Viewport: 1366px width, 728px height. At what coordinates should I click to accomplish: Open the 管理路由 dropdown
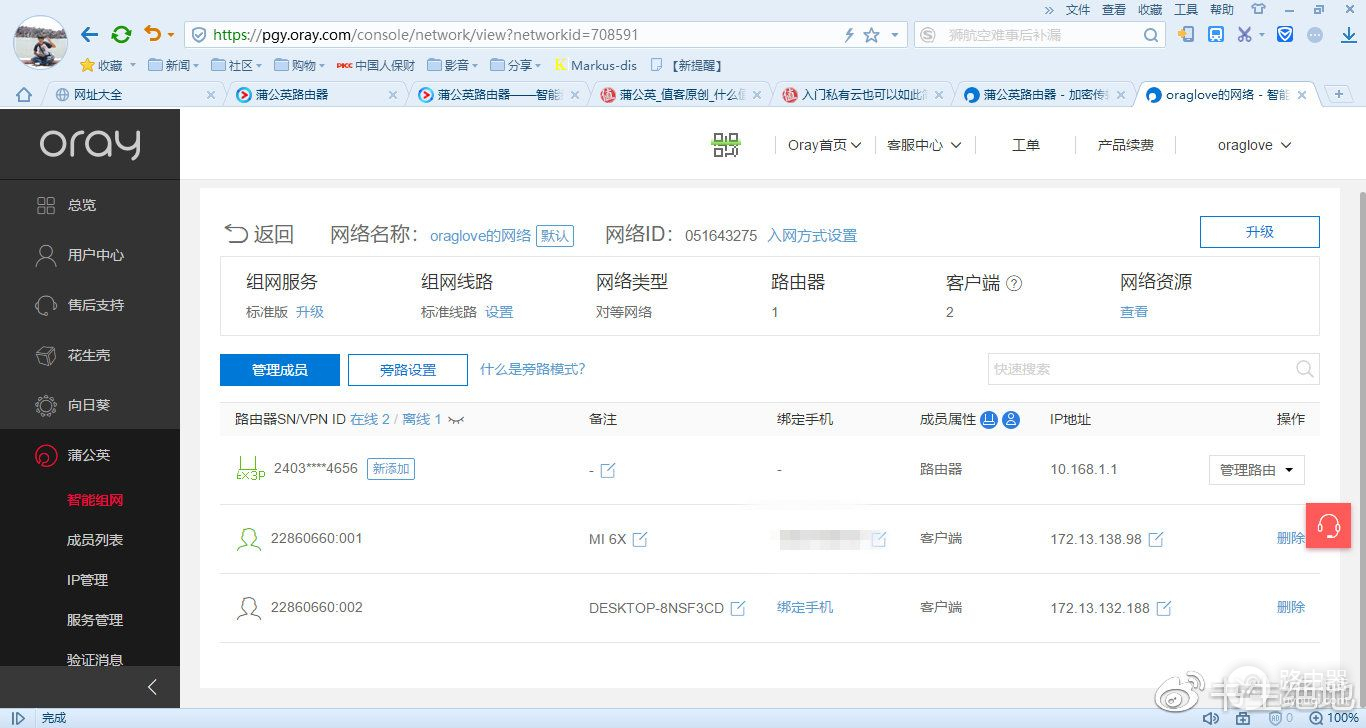[1256, 470]
